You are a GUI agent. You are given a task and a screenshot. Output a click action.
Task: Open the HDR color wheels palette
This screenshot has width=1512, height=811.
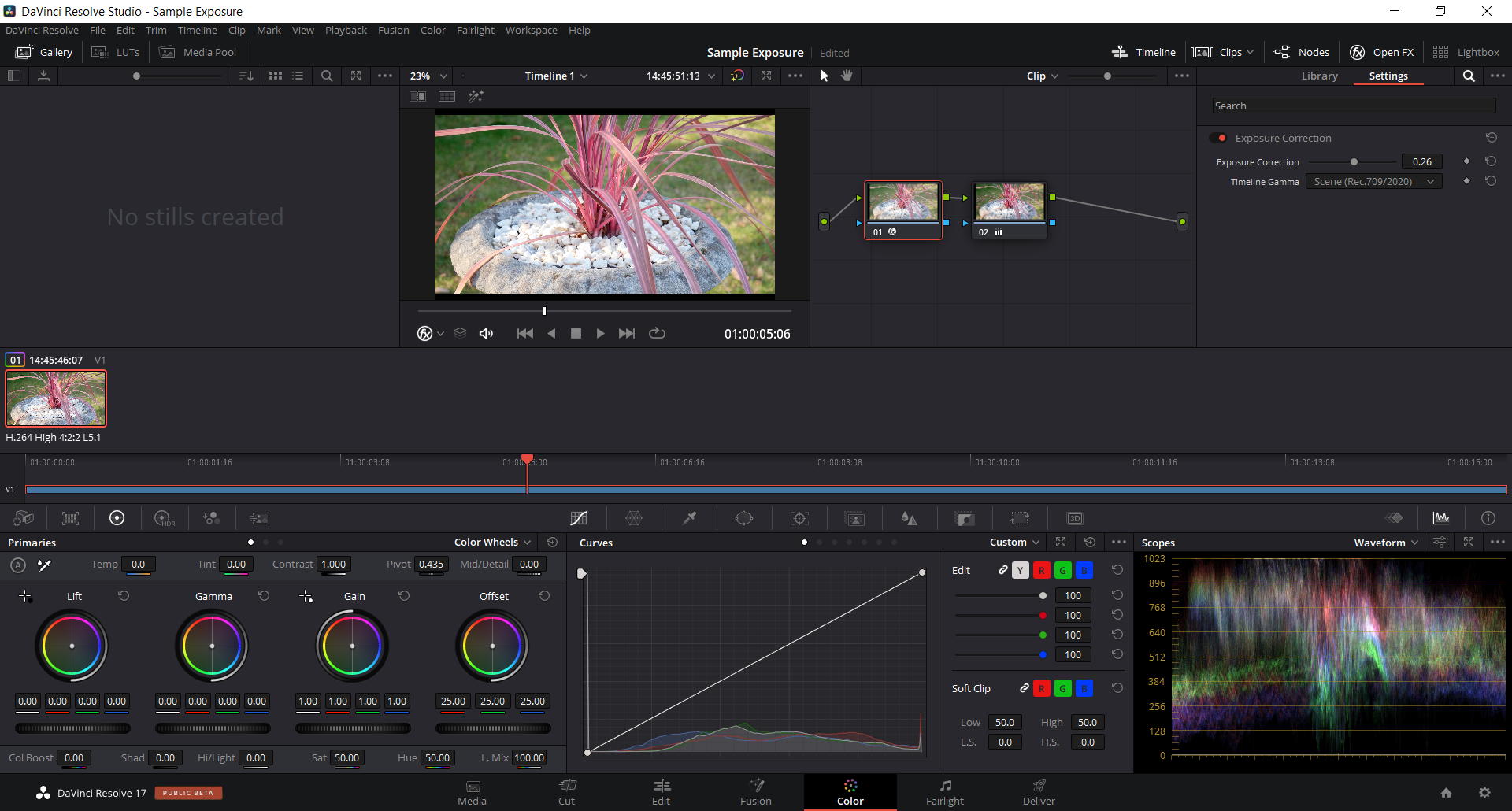pyautogui.click(x=165, y=518)
